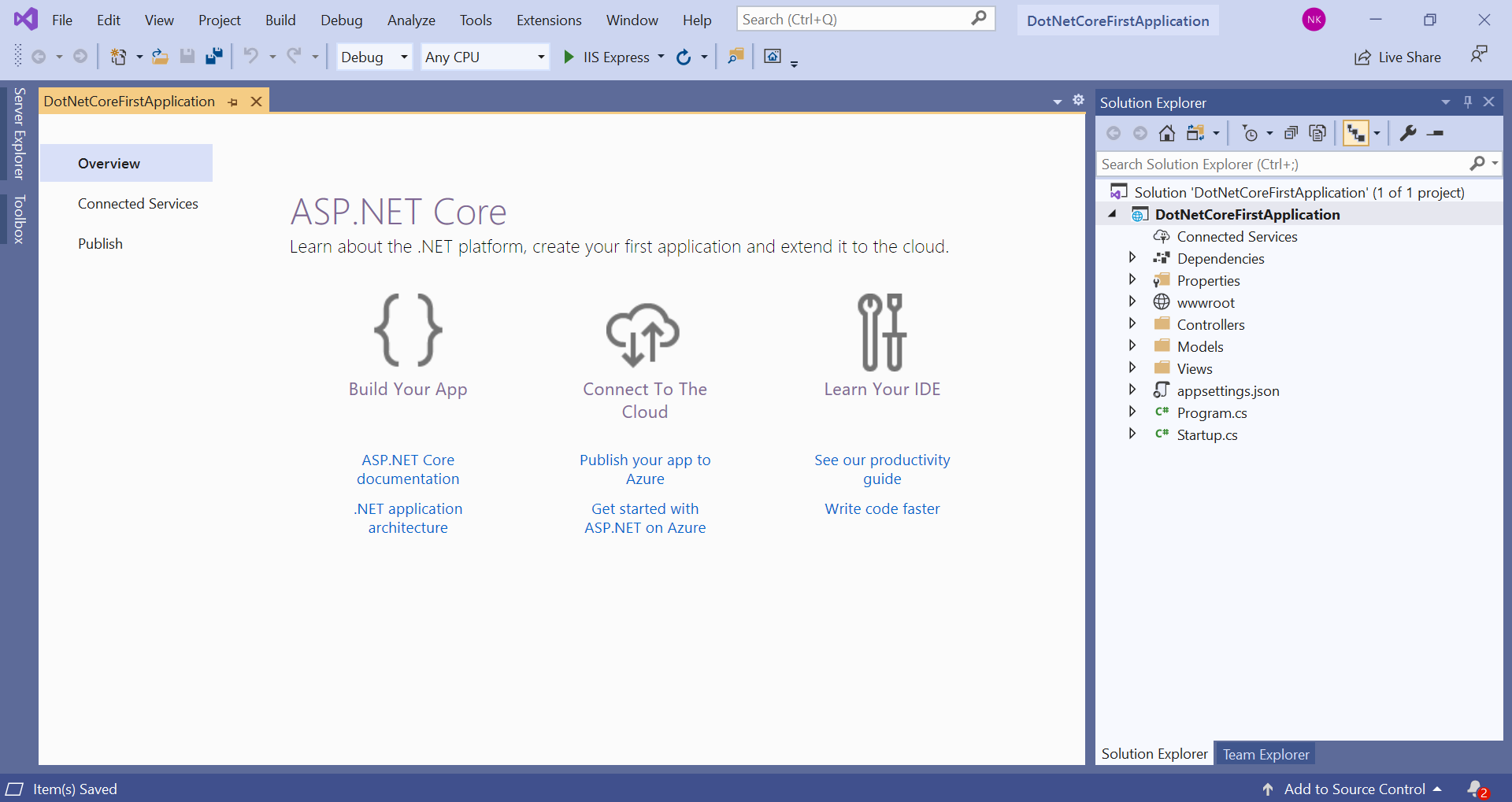Click the Build Your App braces icon
Screen dimensions: 1512x802
408,331
